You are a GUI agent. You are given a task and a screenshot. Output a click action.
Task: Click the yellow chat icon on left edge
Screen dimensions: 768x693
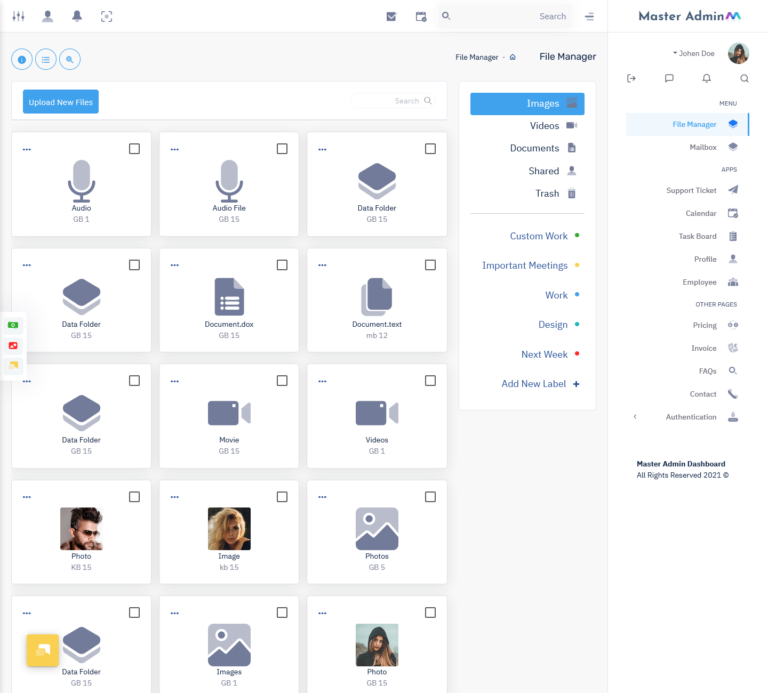coord(13,365)
